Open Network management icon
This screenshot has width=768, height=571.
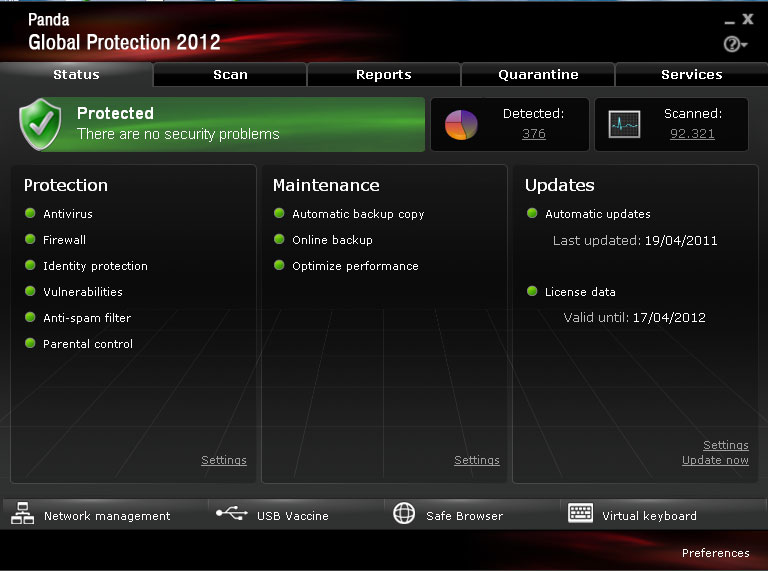click(x=23, y=514)
